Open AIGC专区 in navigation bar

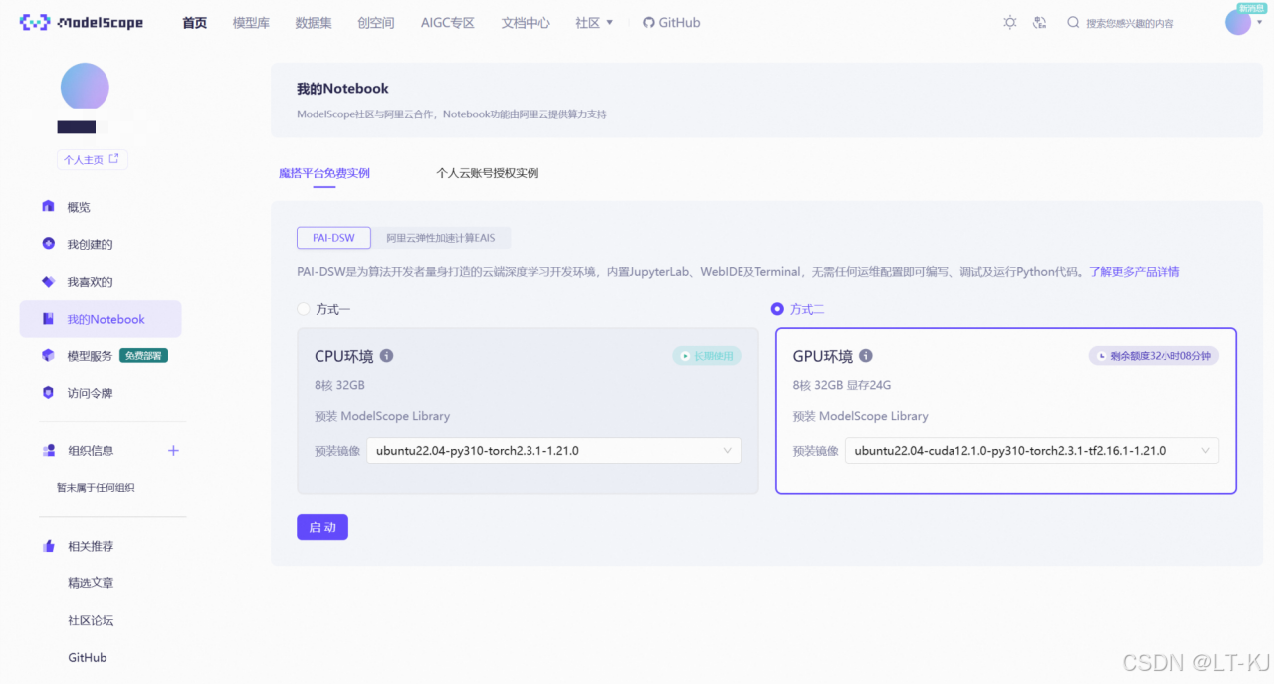(448, 22)
